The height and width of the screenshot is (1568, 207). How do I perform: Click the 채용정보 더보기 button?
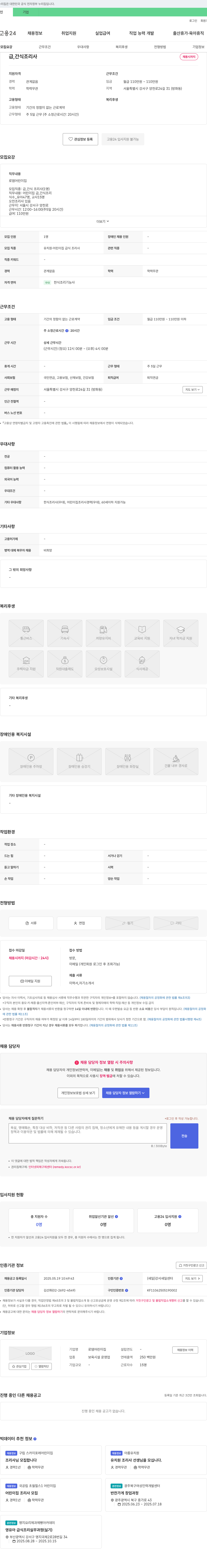(x=185, y=1350)
